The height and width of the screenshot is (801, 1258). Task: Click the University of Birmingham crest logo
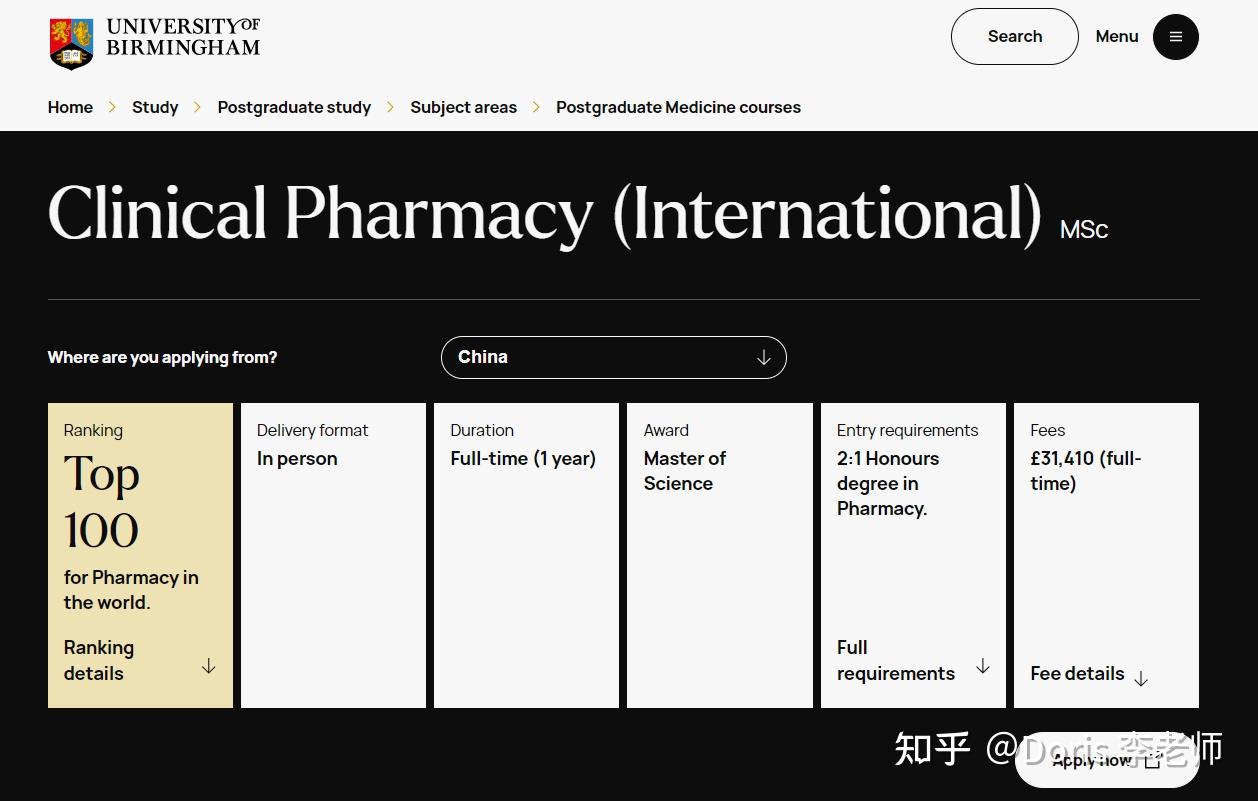(70, 42)
